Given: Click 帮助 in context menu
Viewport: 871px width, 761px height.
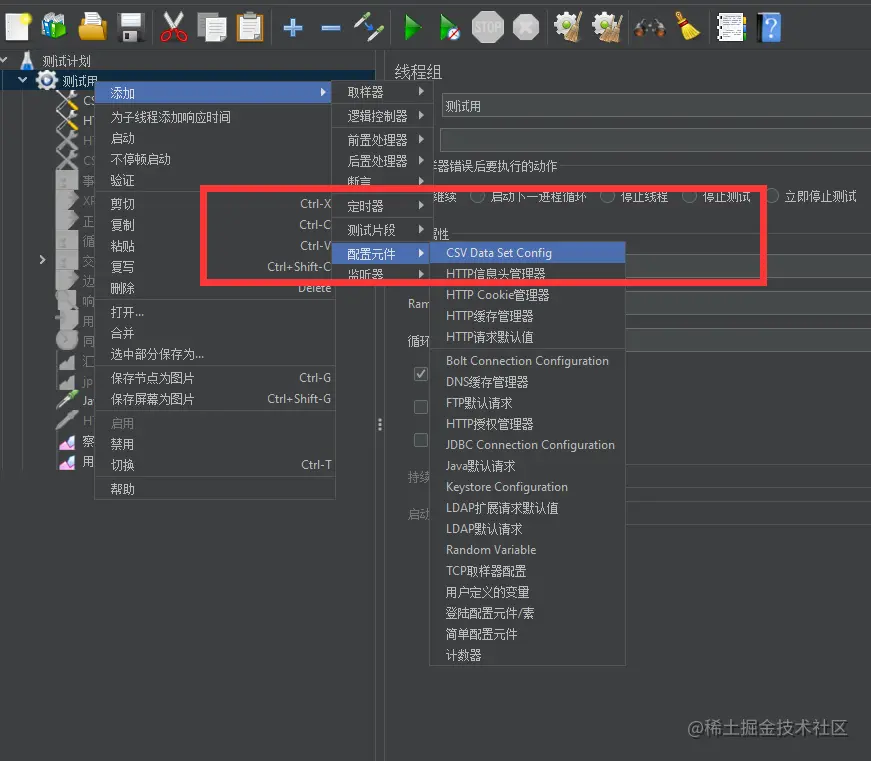Looking at the screenshot, I should (x=214, y=489).
